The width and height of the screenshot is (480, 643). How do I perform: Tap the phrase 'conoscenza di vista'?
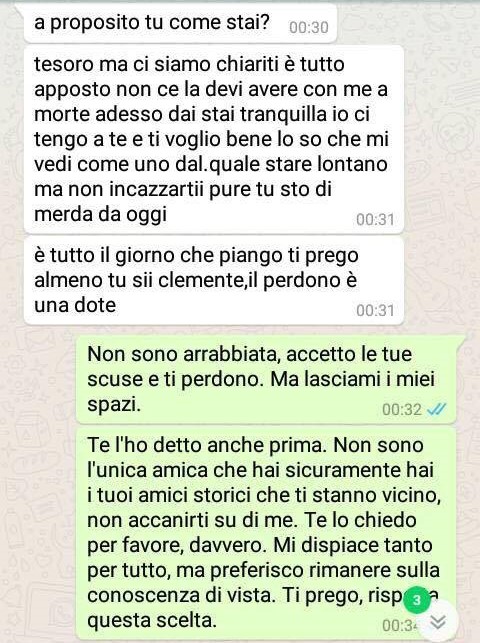[180, 595]
